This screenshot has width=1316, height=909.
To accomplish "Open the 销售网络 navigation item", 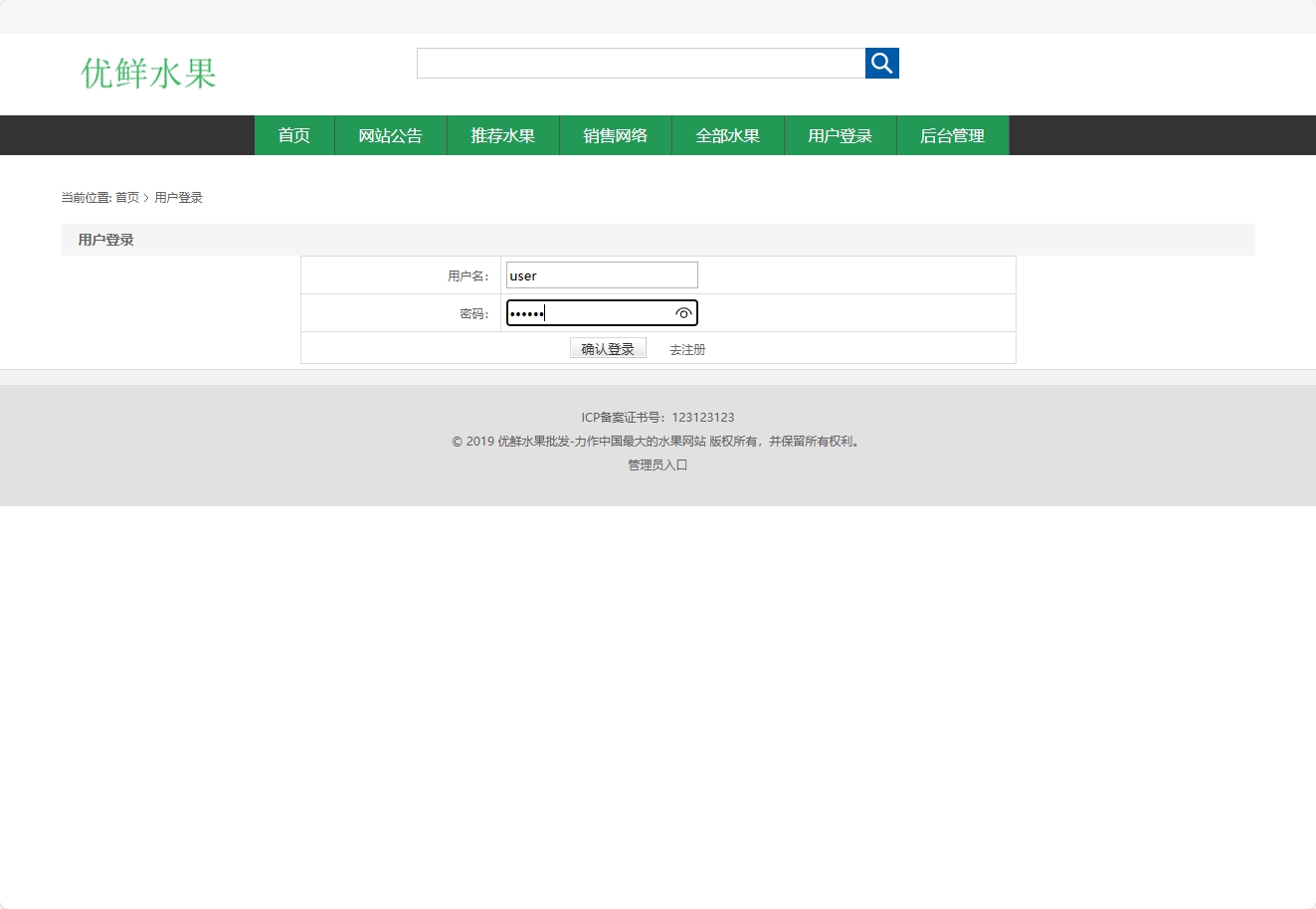I will coord(615,135).
